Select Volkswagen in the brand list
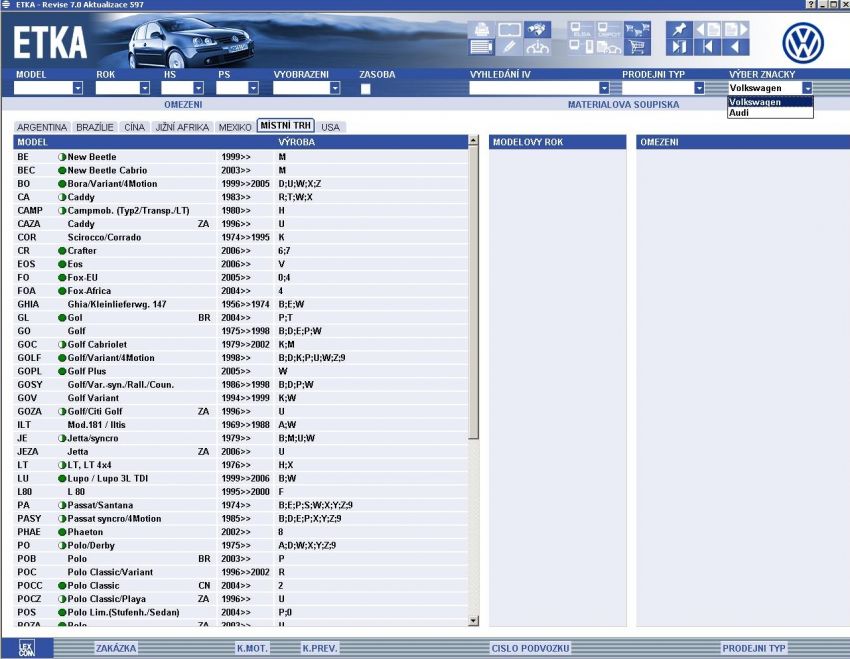 click(x=770, y=102)
